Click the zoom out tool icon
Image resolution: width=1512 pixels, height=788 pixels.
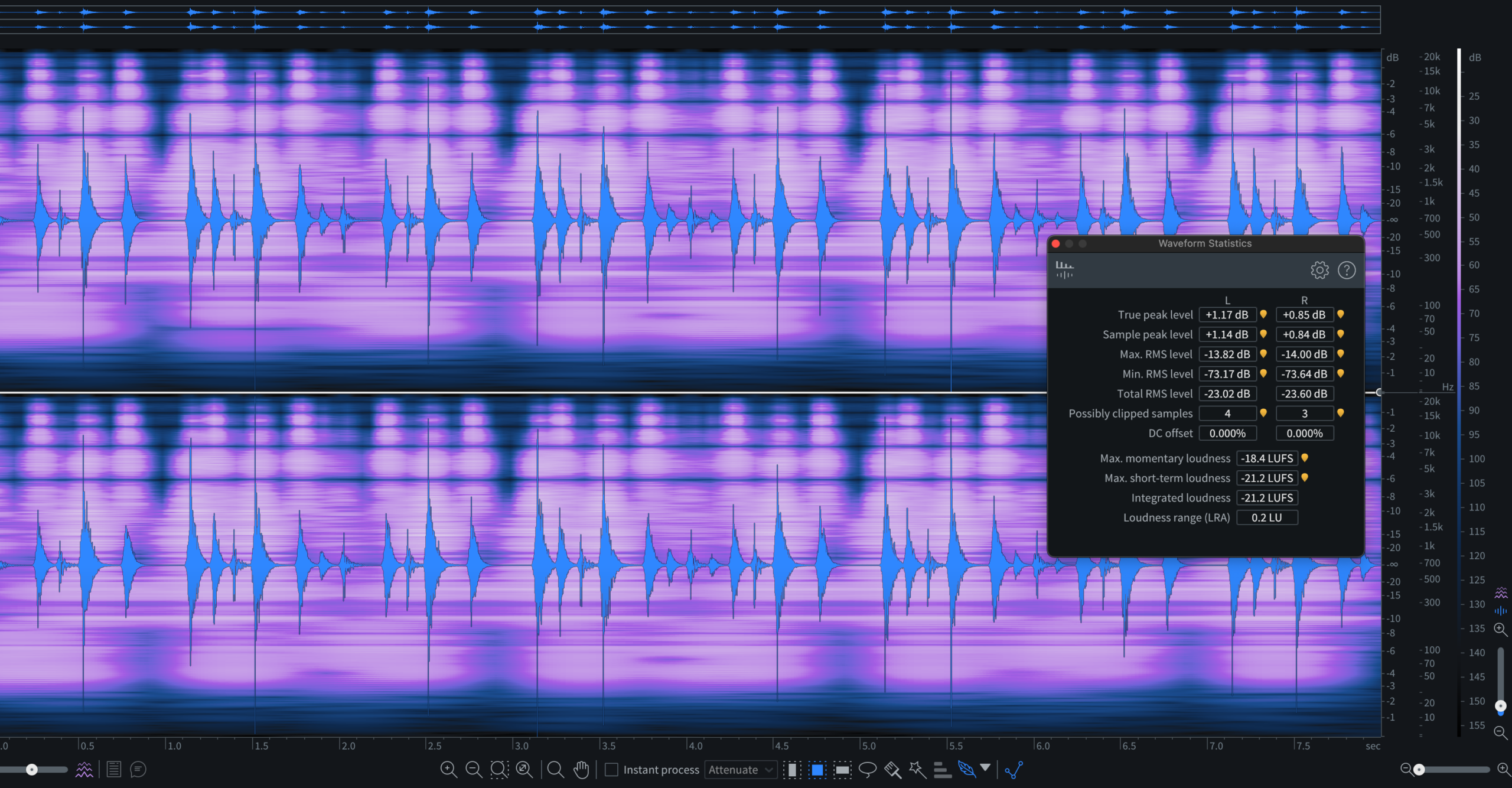474,769
